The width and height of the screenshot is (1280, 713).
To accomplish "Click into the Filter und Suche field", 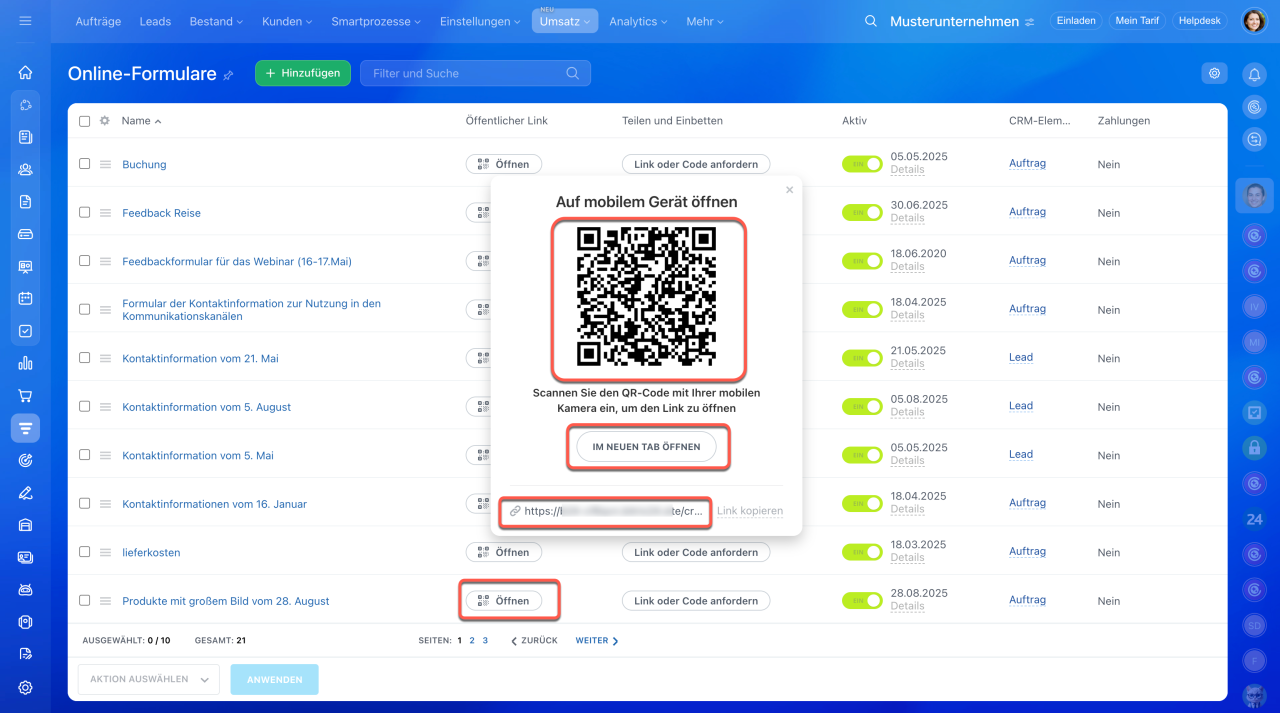I will click(x=475, y=73).
